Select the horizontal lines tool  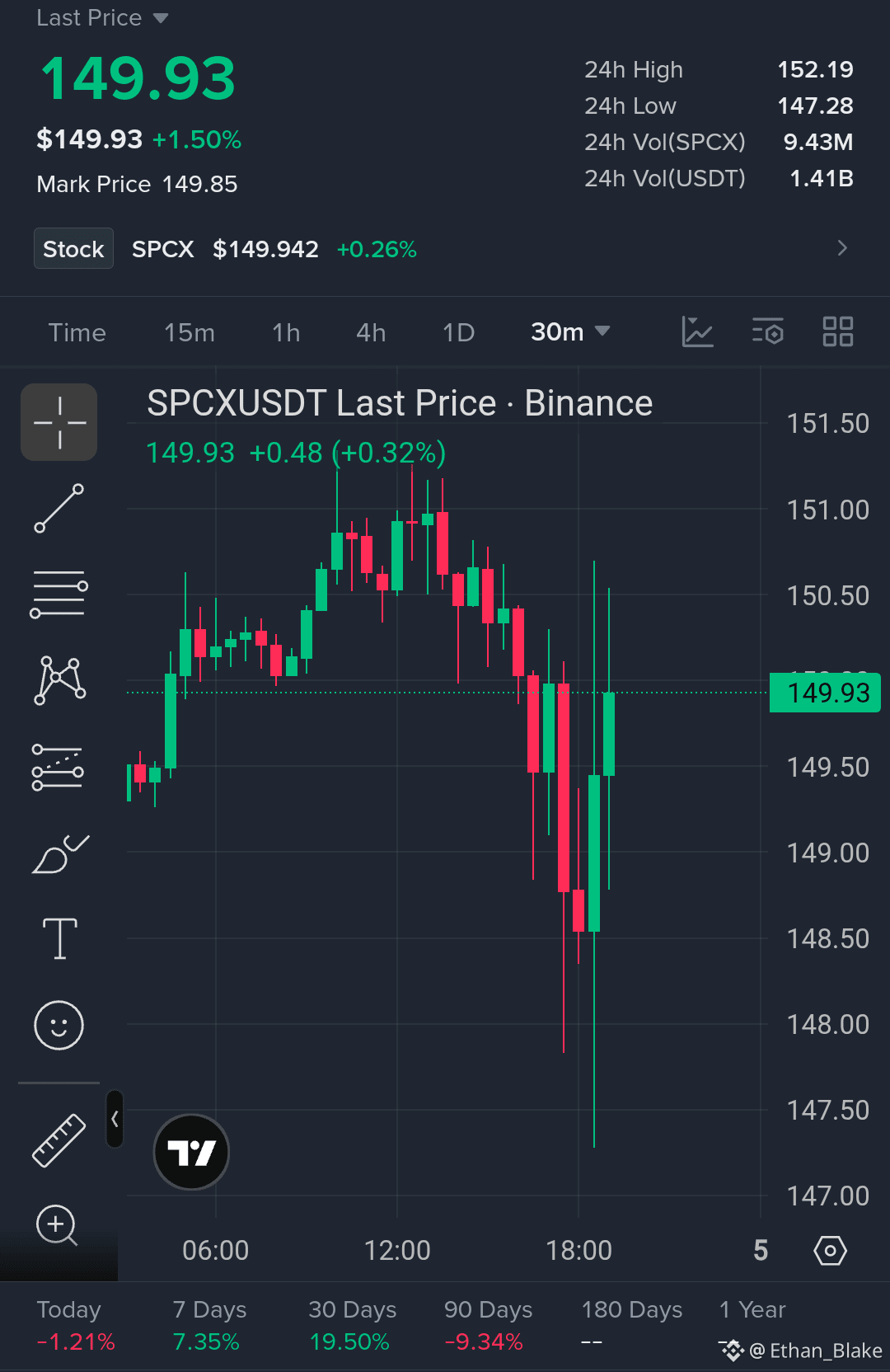59,594
